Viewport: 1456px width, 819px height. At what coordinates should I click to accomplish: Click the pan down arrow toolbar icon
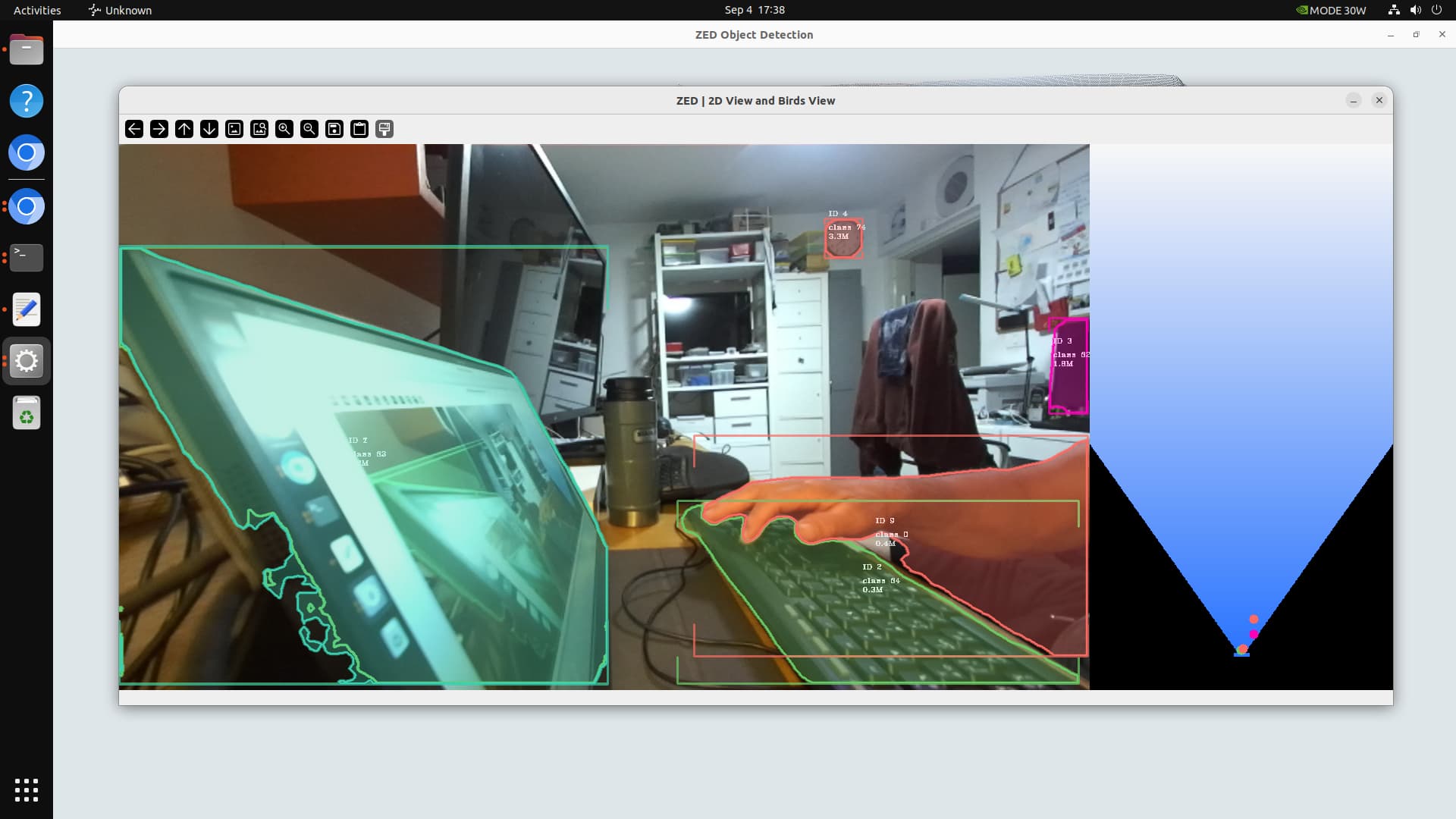(x=209, y=129)
